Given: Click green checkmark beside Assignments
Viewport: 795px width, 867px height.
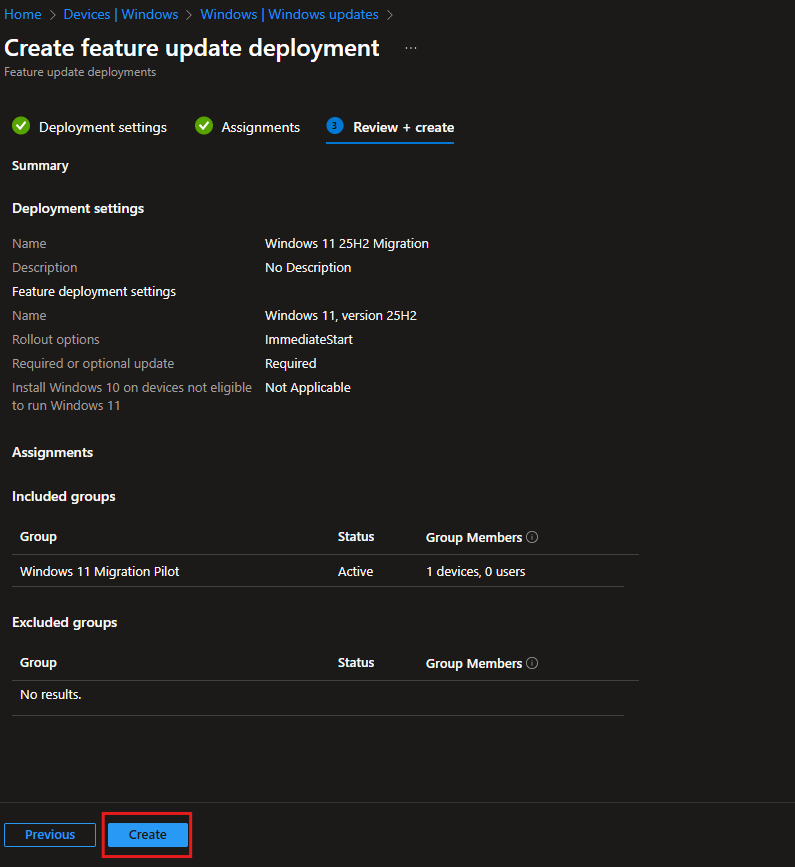Looking at the screenshot, I should [204, 126].
